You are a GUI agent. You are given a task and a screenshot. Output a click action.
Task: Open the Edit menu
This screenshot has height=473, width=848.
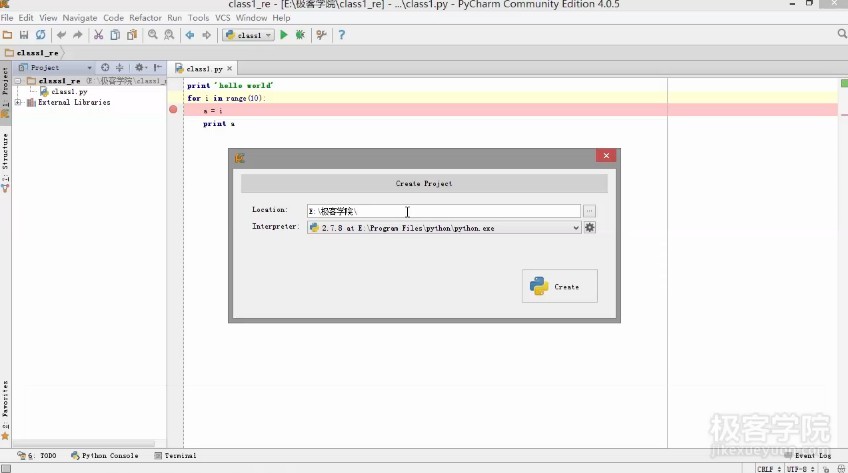click(26, 18)
